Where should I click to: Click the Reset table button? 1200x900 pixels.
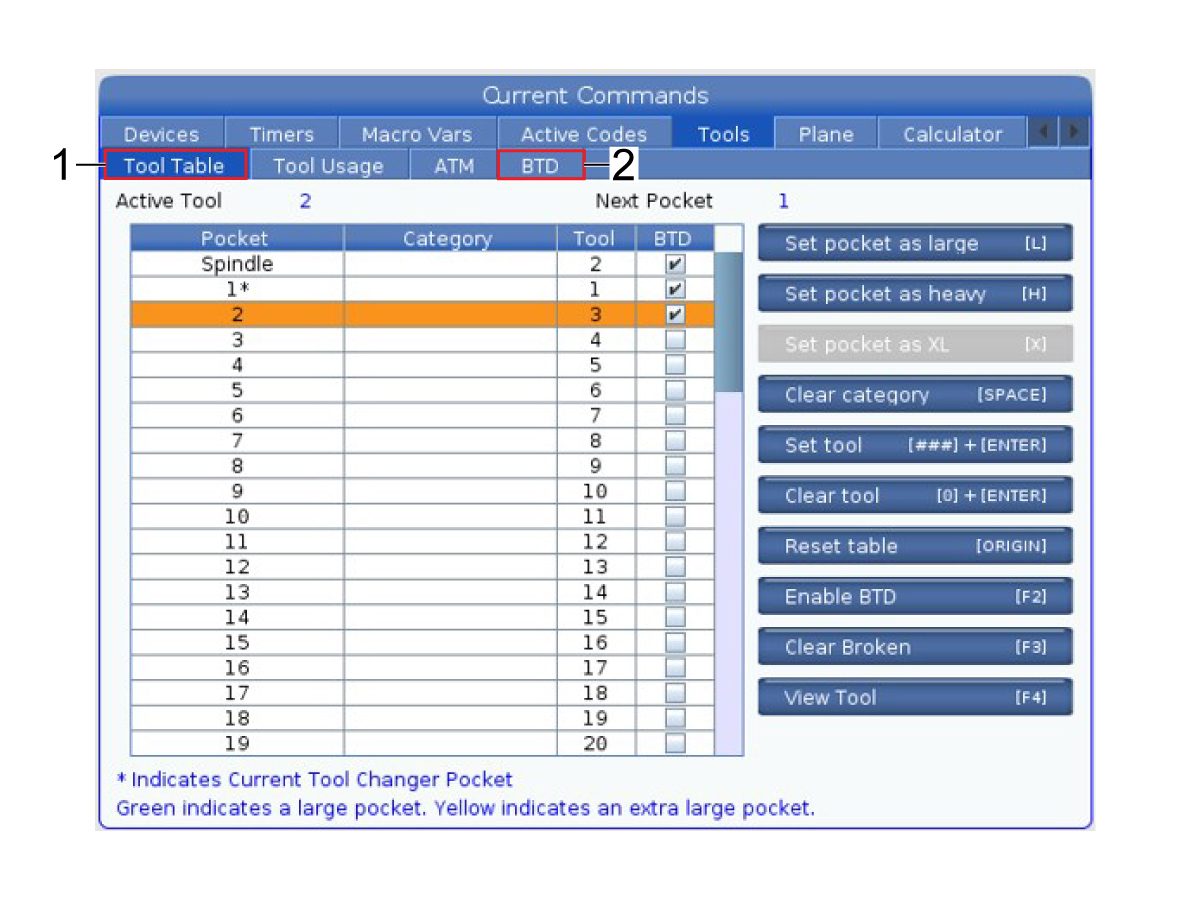[915, 546]
